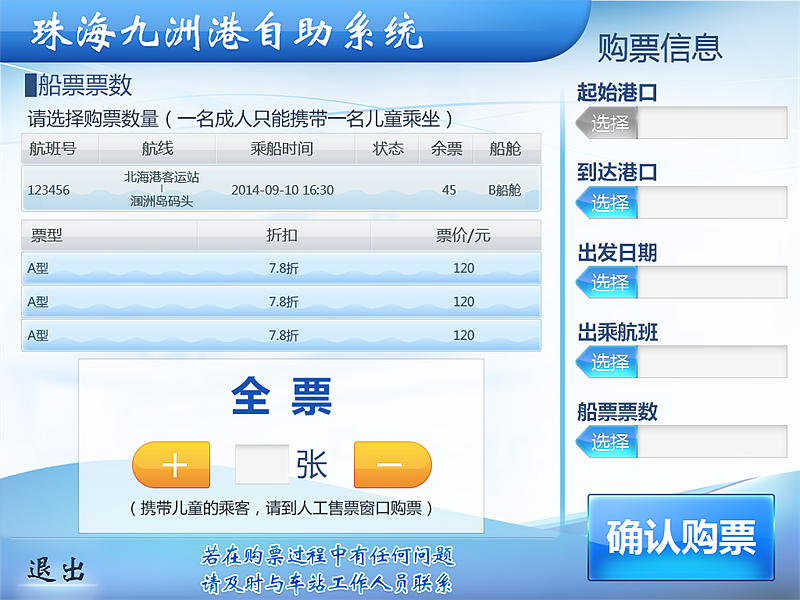Select flight row 123456

tap(281, 188)
